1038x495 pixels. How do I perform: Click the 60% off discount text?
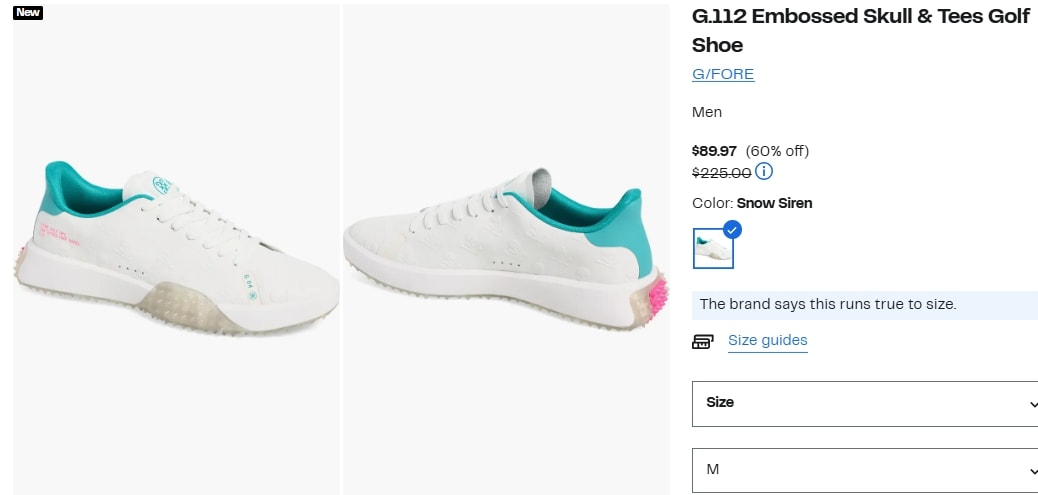(777, 151)
